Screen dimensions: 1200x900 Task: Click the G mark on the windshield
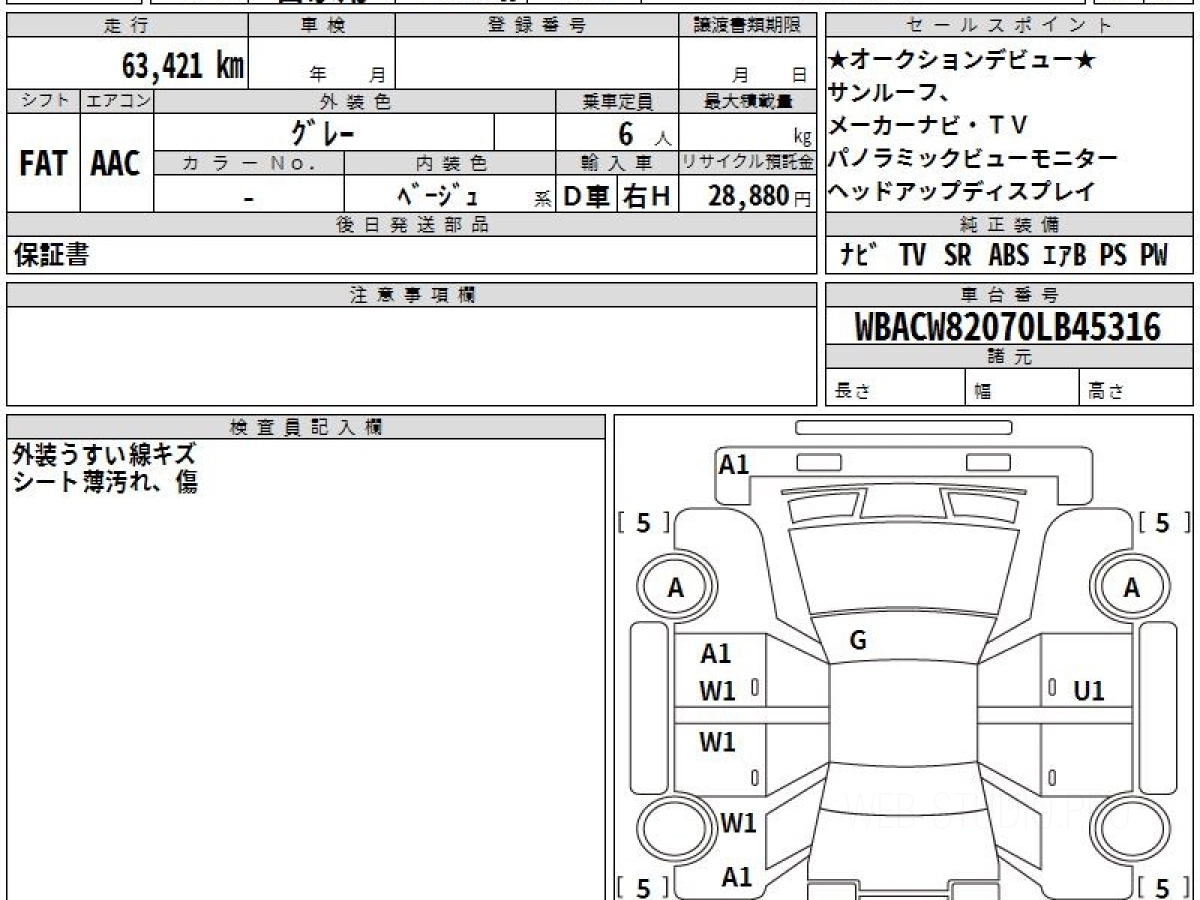857,641
